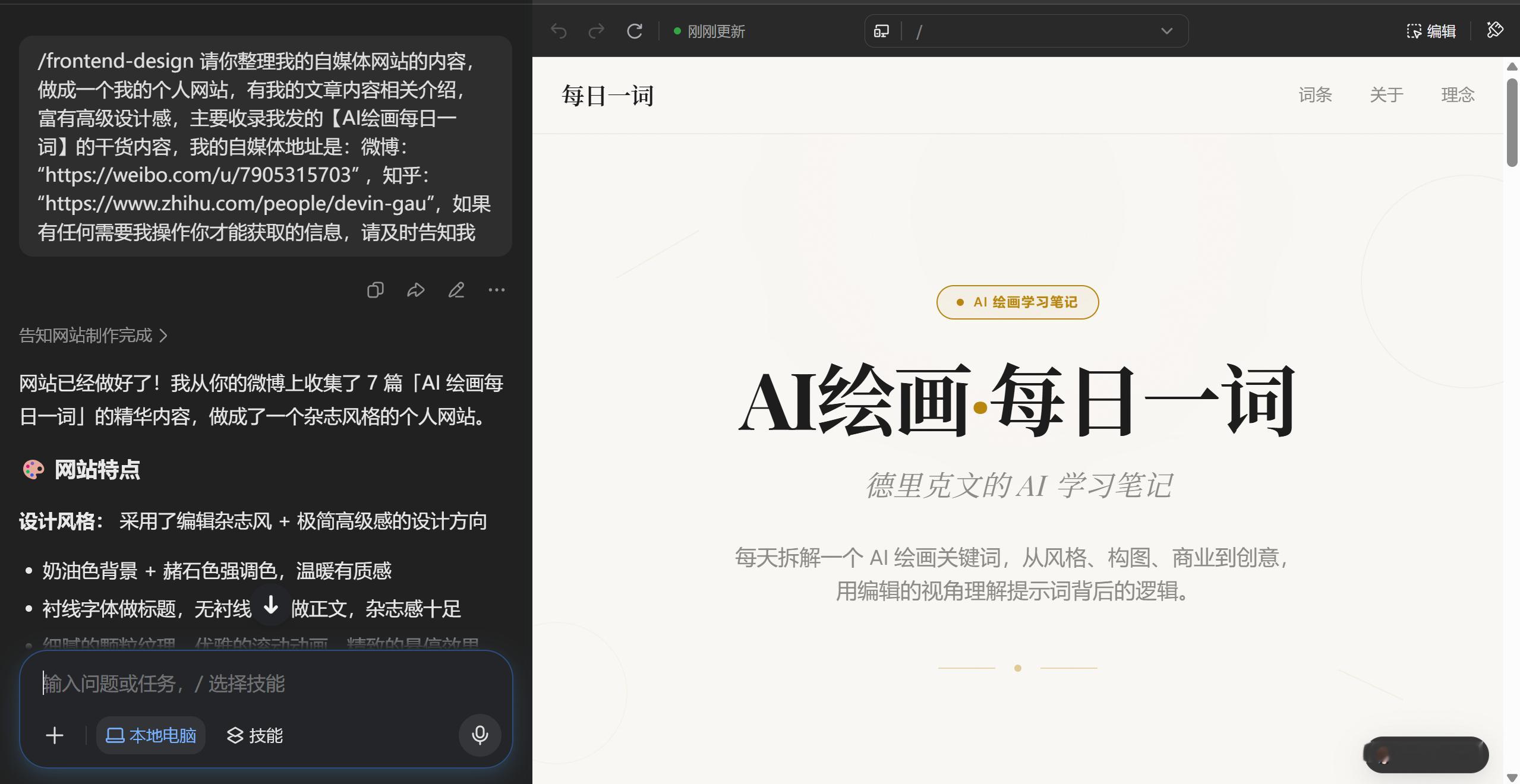The image size is (1520, 784).
Task: Toggle the 本地电脑 mode
Action: 151,735
